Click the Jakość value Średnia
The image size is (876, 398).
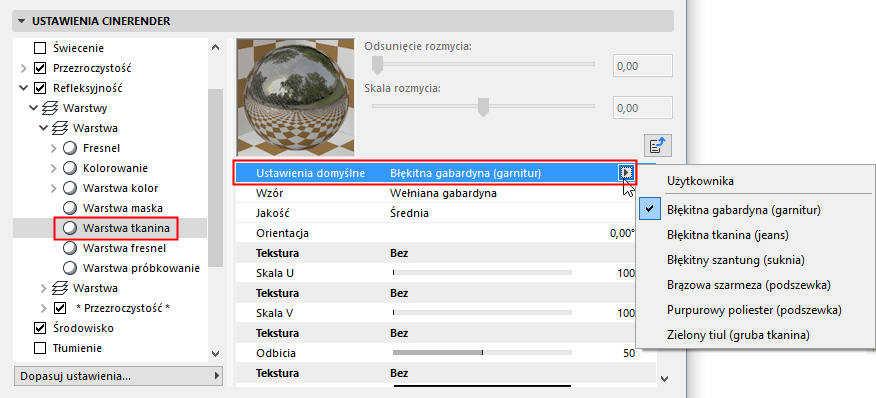coord(410,213)
